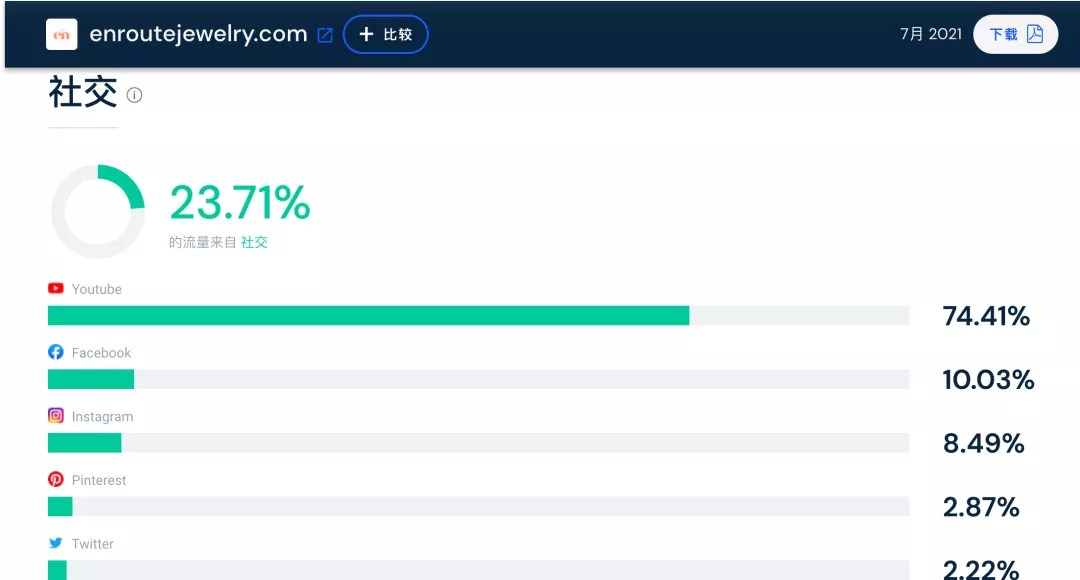This screenshot has width=1080, height=580.
Task: Click the Instagram logo icon
Action: [x=56, y=416]
